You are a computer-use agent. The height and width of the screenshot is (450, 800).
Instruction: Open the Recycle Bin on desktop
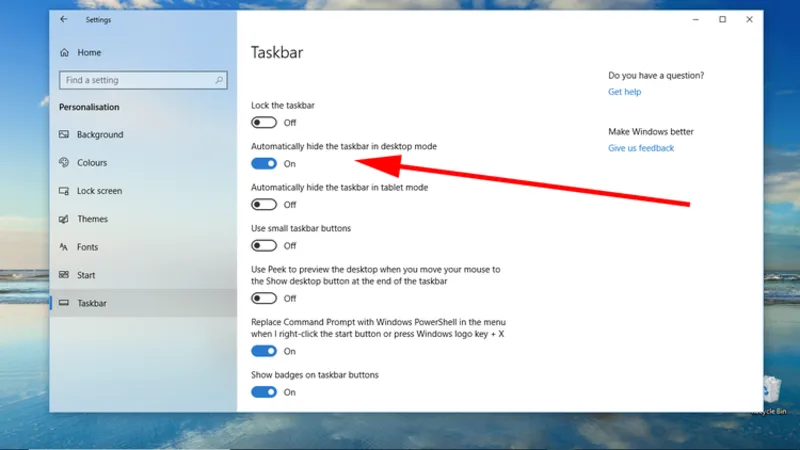coord(770,394)
